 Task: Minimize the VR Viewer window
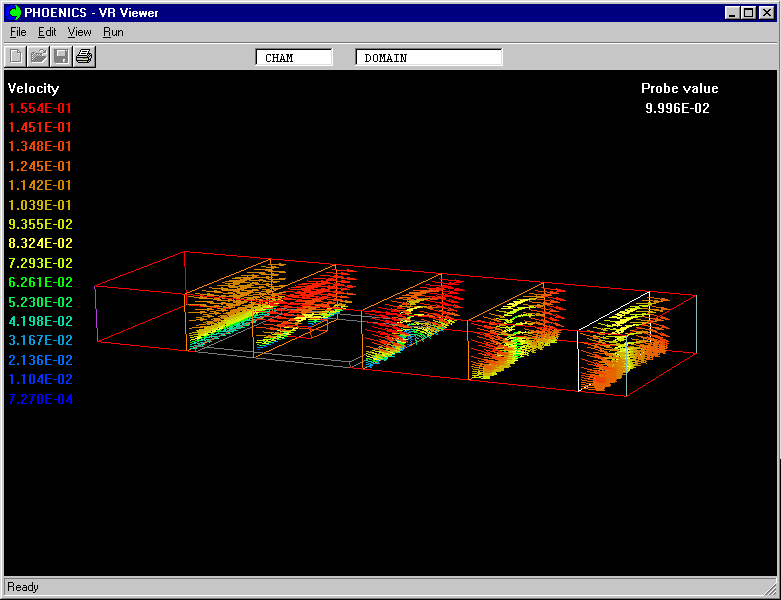coord(733,13)
